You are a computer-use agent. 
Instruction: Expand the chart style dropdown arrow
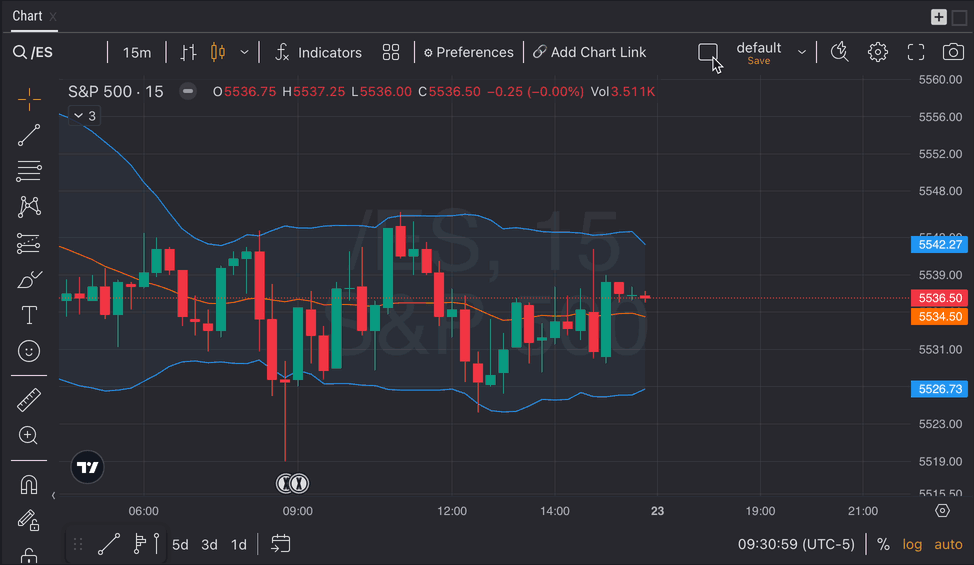coord(244,52)
